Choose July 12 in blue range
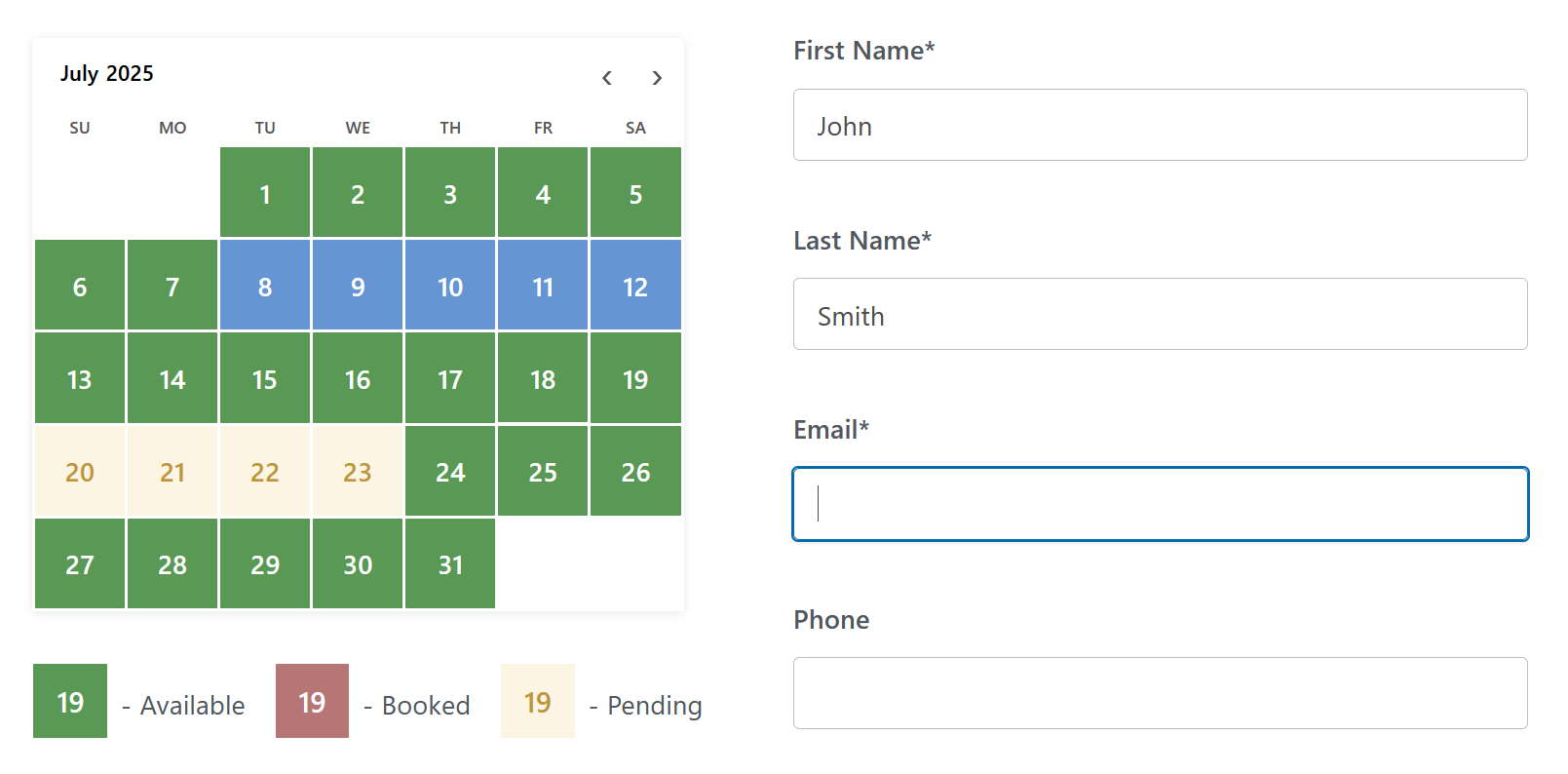 coord(635,286)
